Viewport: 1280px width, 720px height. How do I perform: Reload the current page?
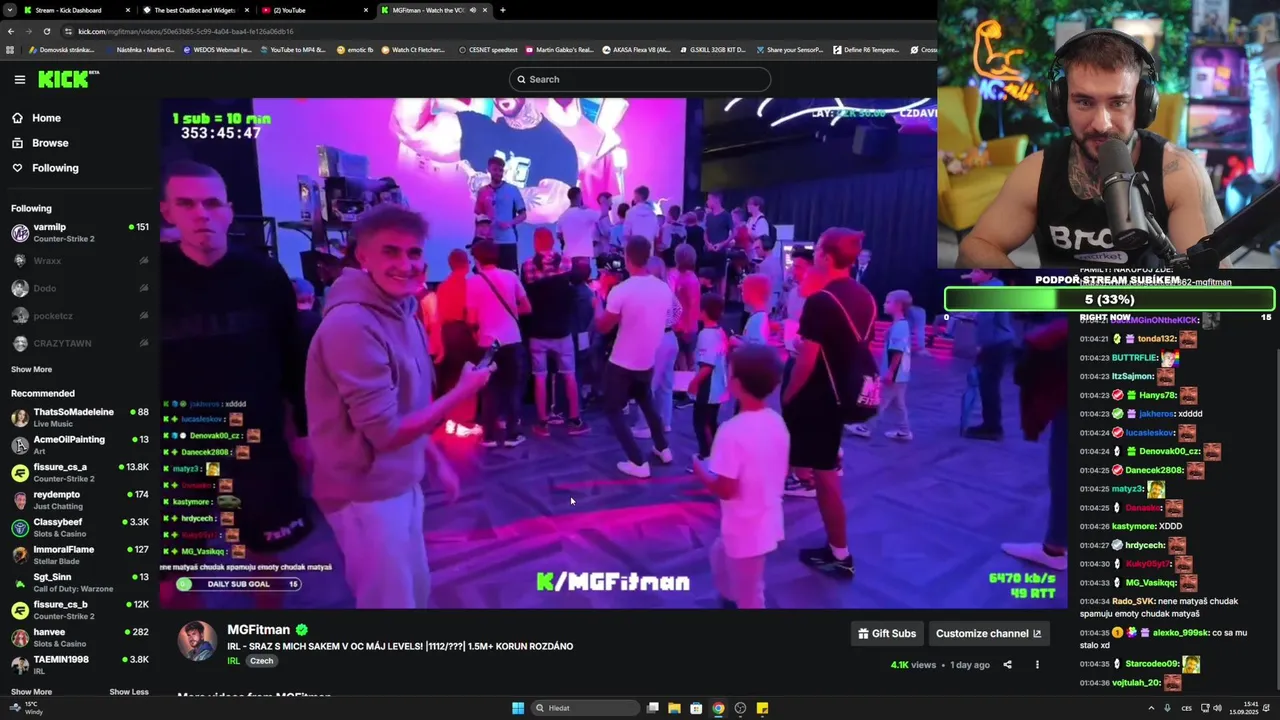point(47,31)
